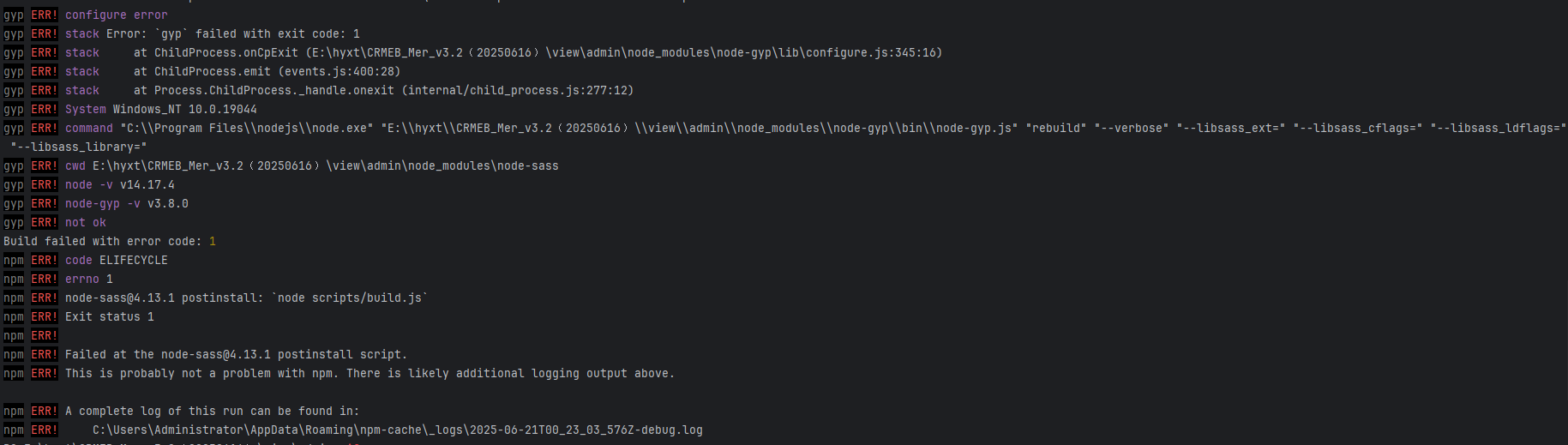The height and width of the screenshot is (445, 1568).
Task: Click 'This is probably not a problem with npm' line
Action: point(370,374)
